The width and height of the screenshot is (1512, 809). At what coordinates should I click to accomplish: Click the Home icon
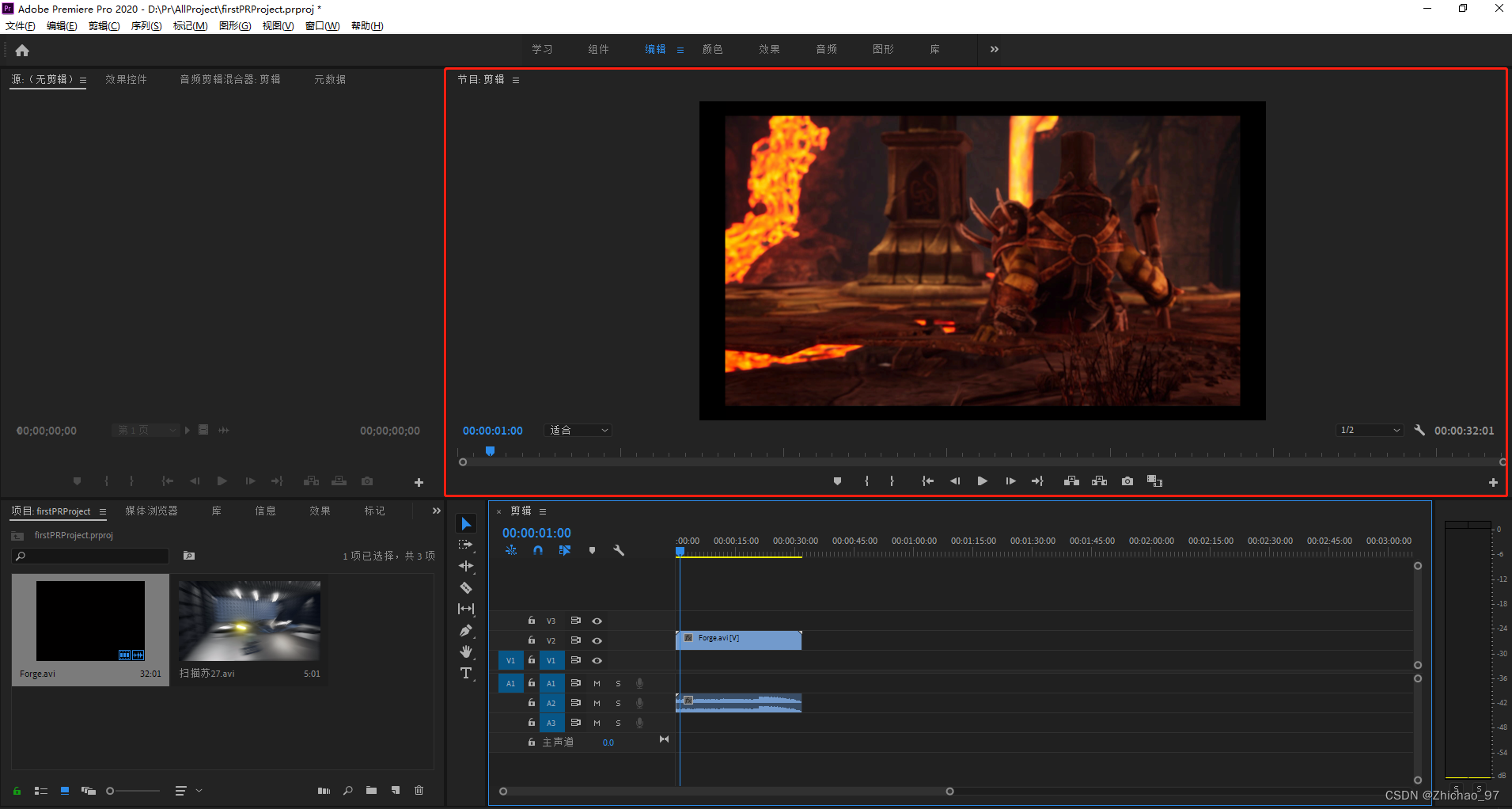(22, 51)
